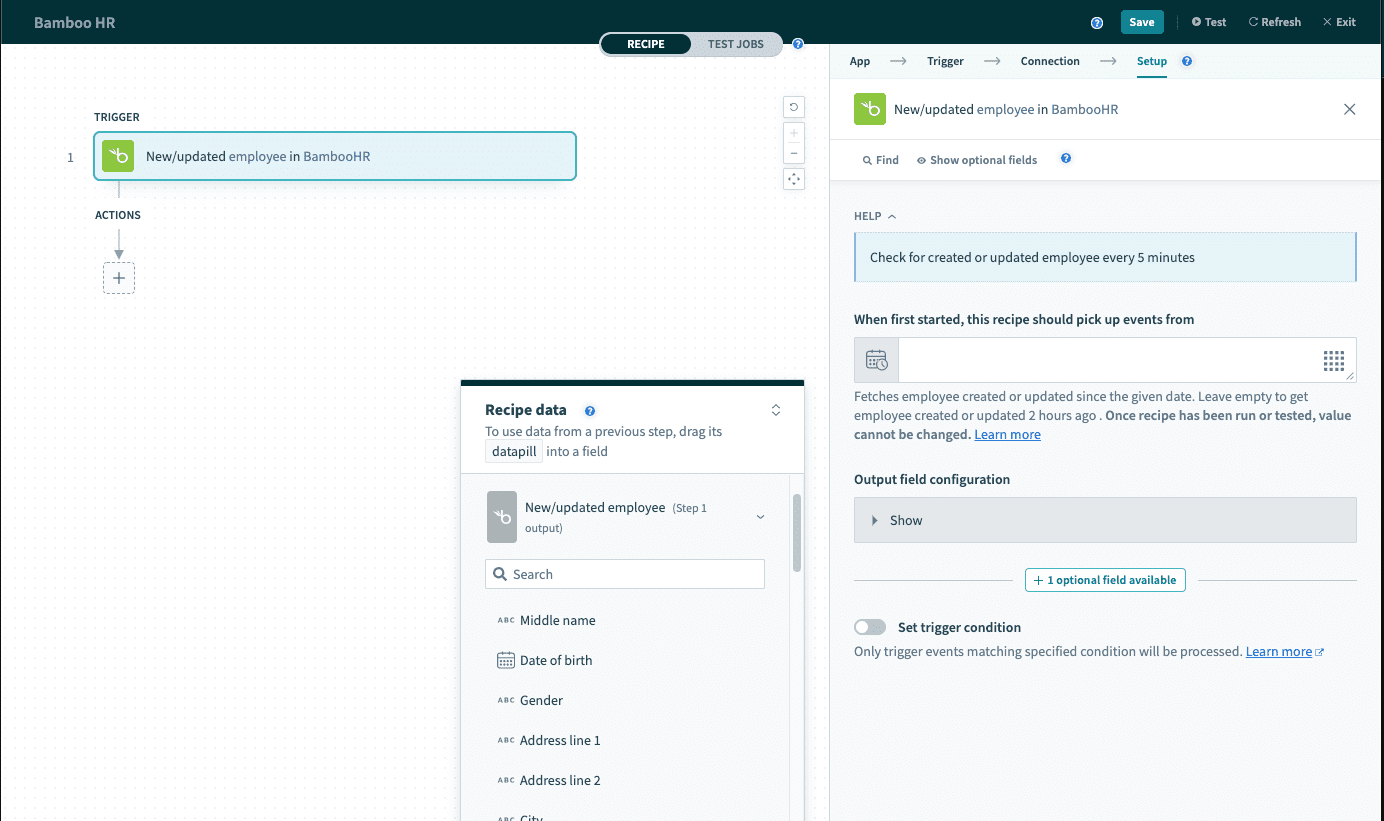Switch to the TEST JOBS view
This screenshot has height=821, width=1384.
click(735, 44)
